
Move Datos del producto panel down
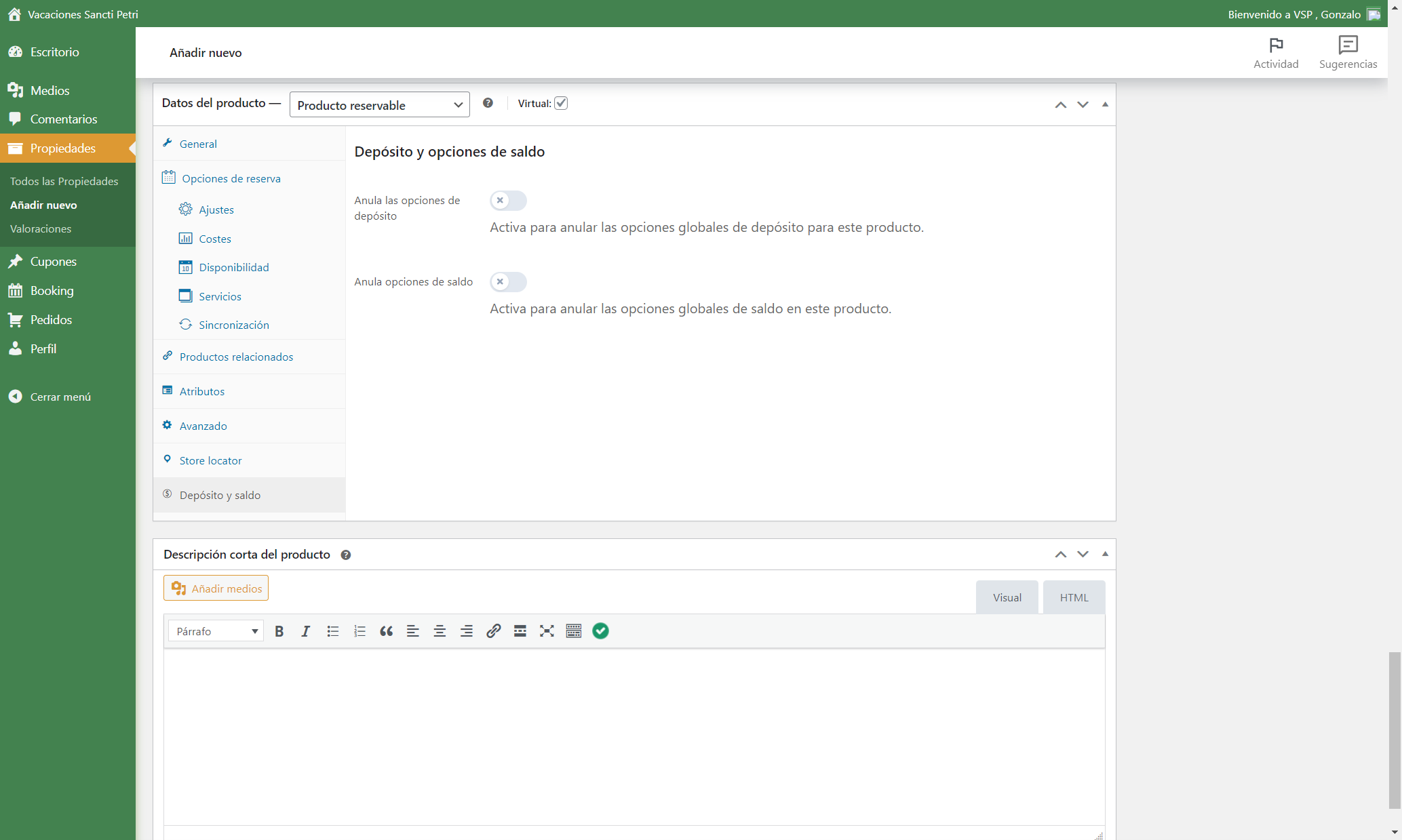tap(1083, 104)
